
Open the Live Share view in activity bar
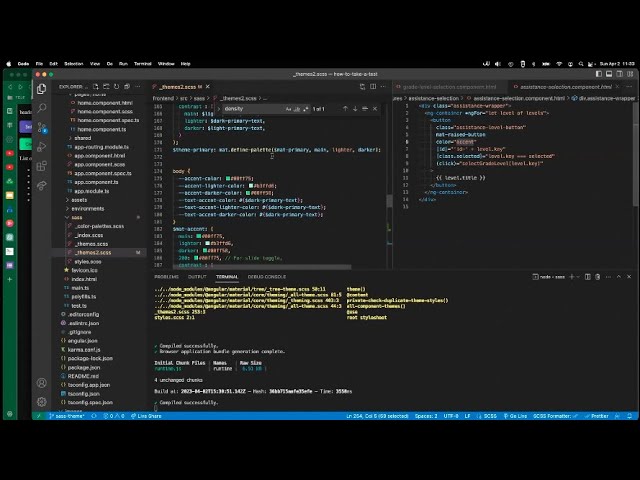[42, 185]
